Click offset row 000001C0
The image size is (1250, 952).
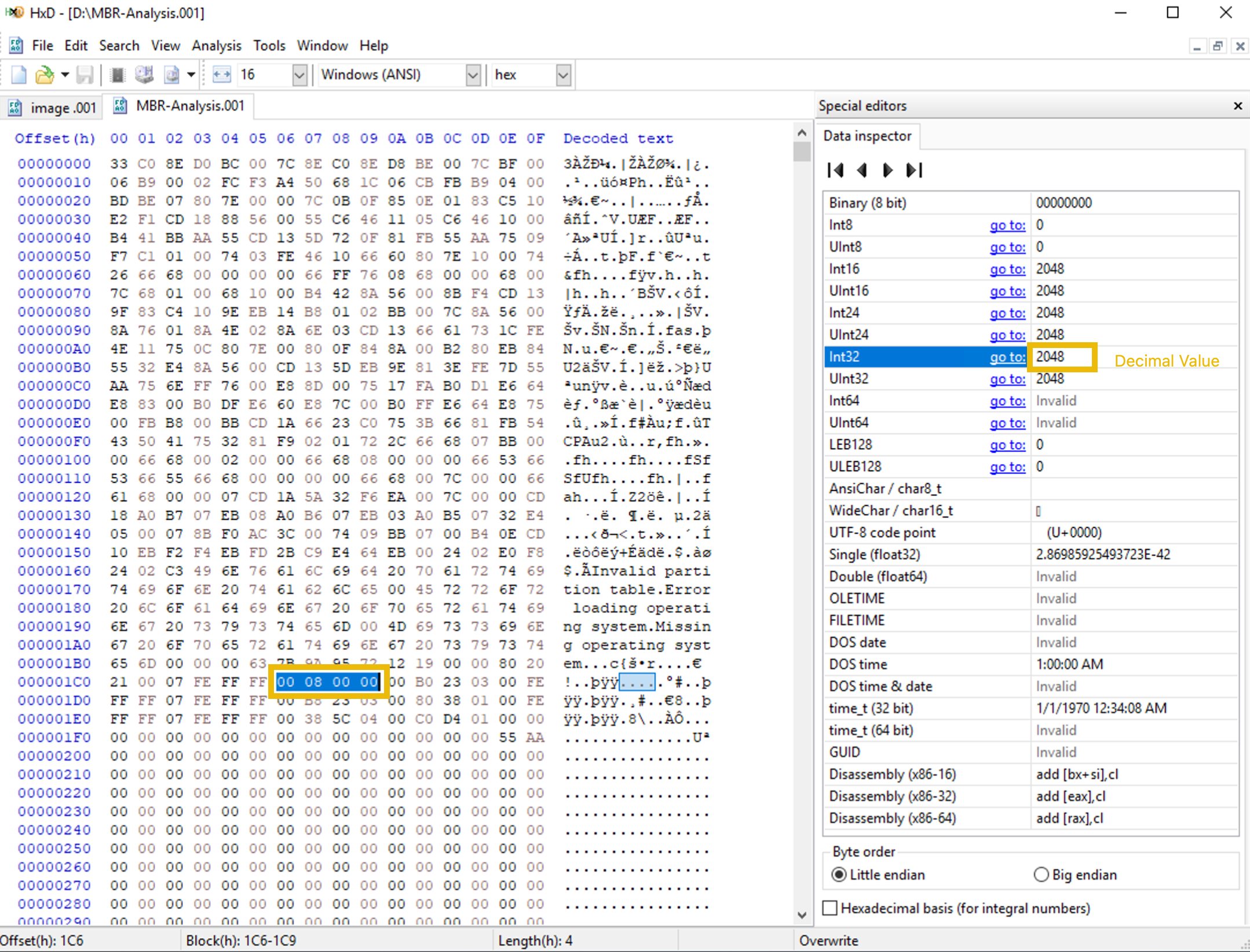(54, 683)
